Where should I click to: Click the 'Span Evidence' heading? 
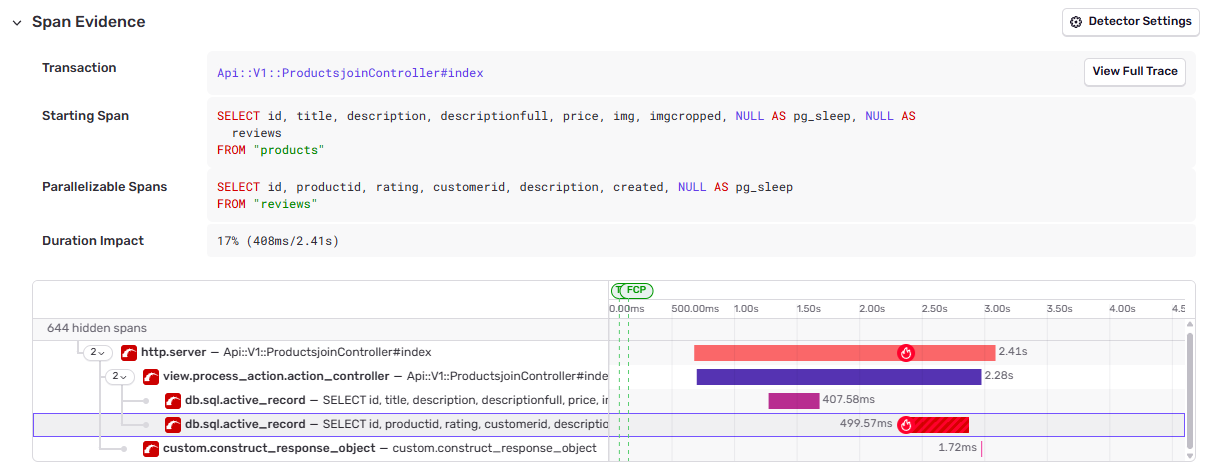point(89,22)
